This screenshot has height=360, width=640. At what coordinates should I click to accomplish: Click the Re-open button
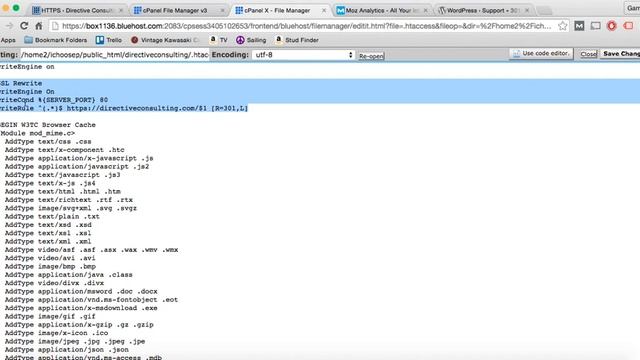click(371, 56)
